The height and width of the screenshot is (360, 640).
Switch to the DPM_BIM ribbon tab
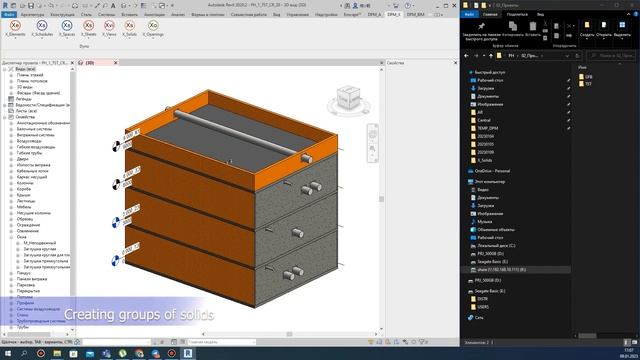[x=416, y=14]
